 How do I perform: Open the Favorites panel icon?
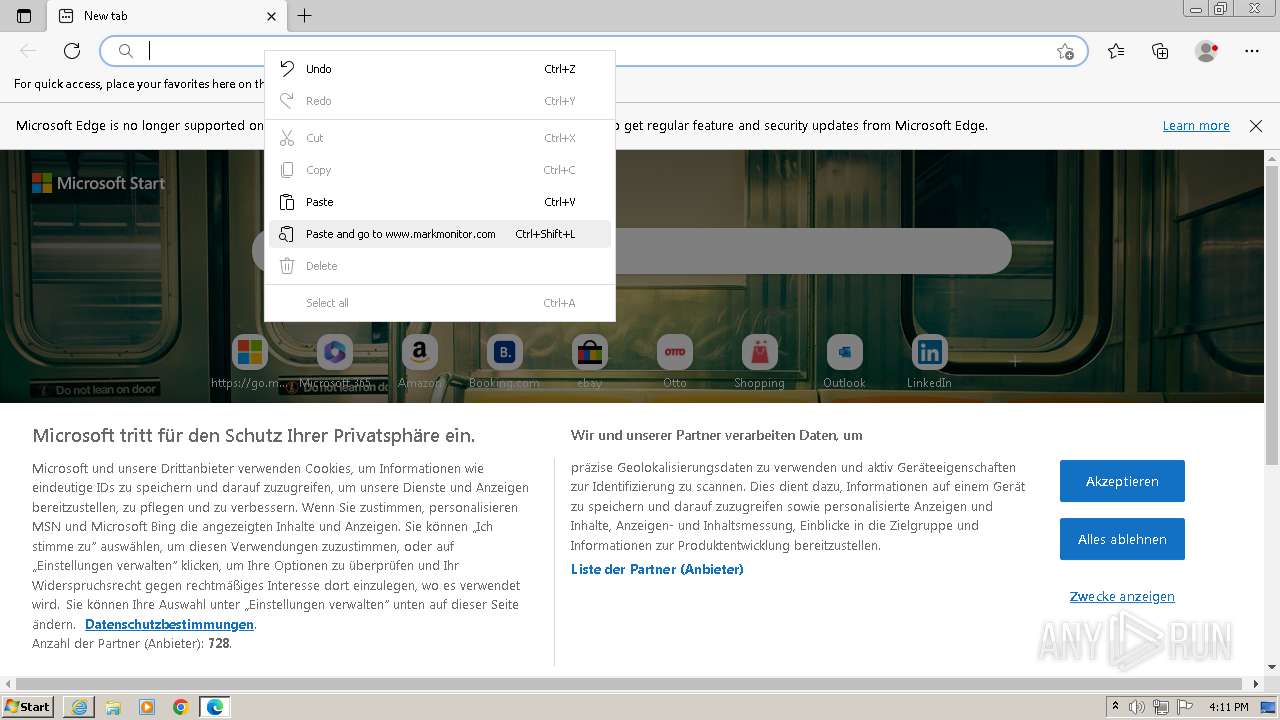(1116, 51)
